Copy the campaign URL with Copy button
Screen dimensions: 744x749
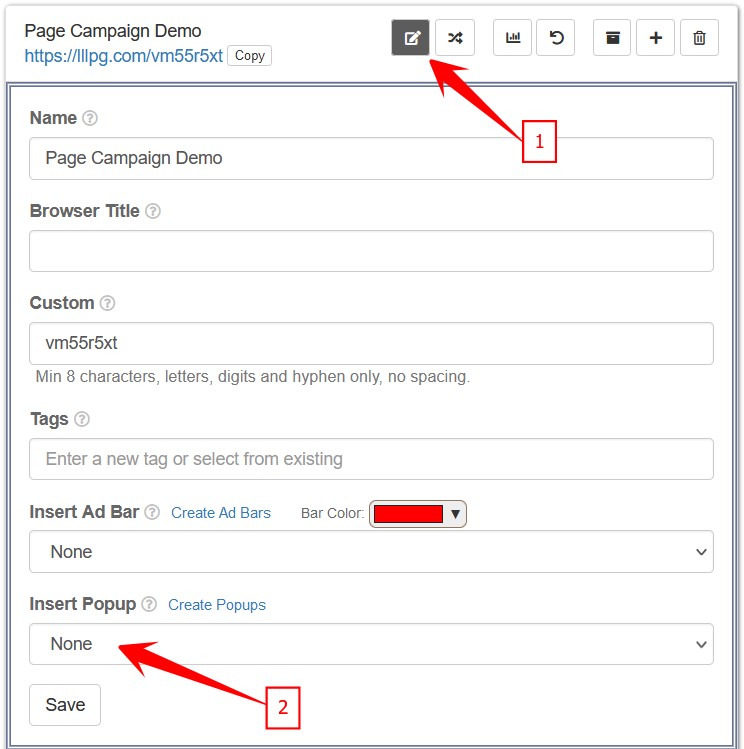[x=249, y=56]
